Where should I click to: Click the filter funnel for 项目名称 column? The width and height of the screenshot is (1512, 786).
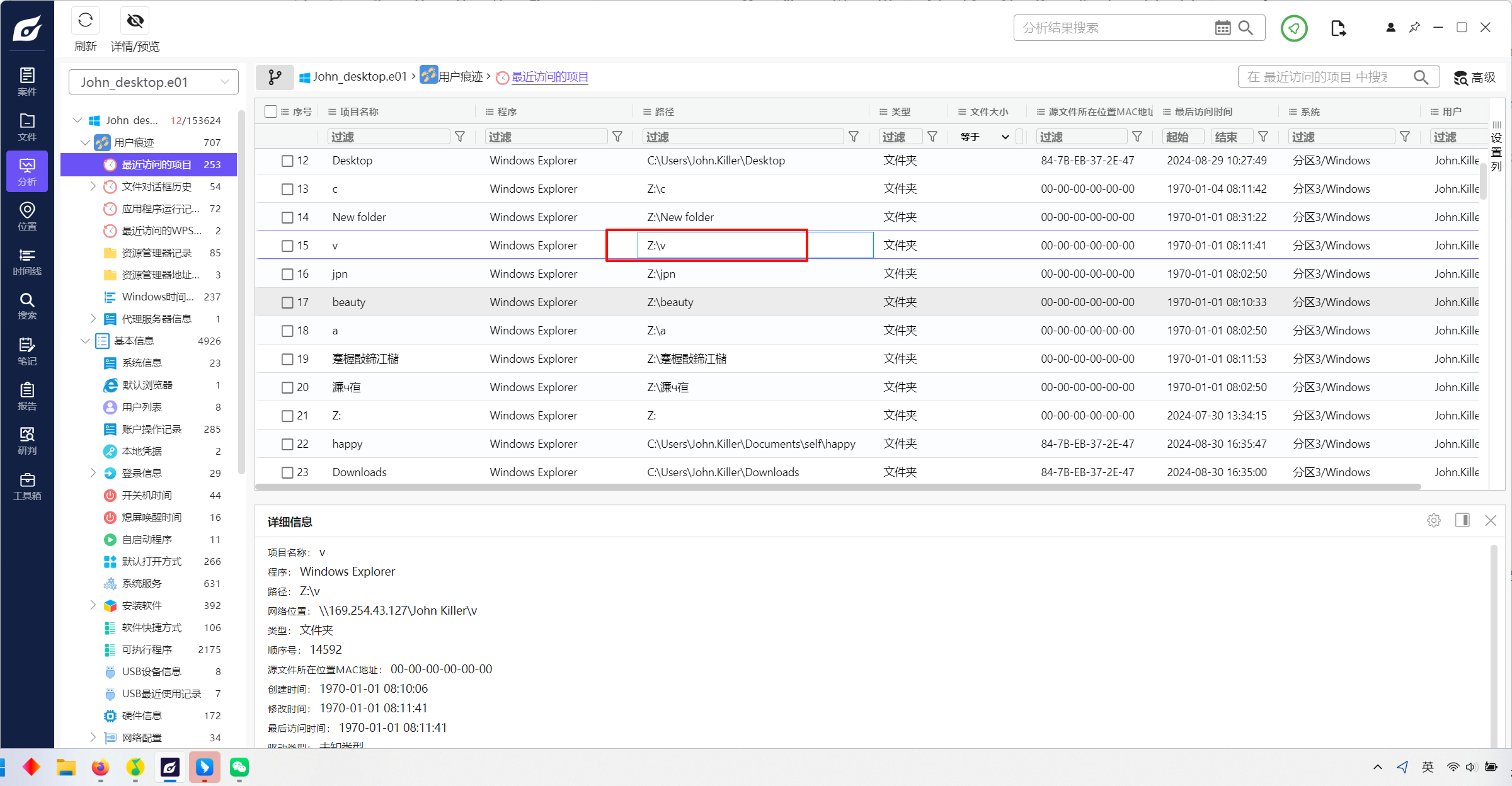(460, 137)
